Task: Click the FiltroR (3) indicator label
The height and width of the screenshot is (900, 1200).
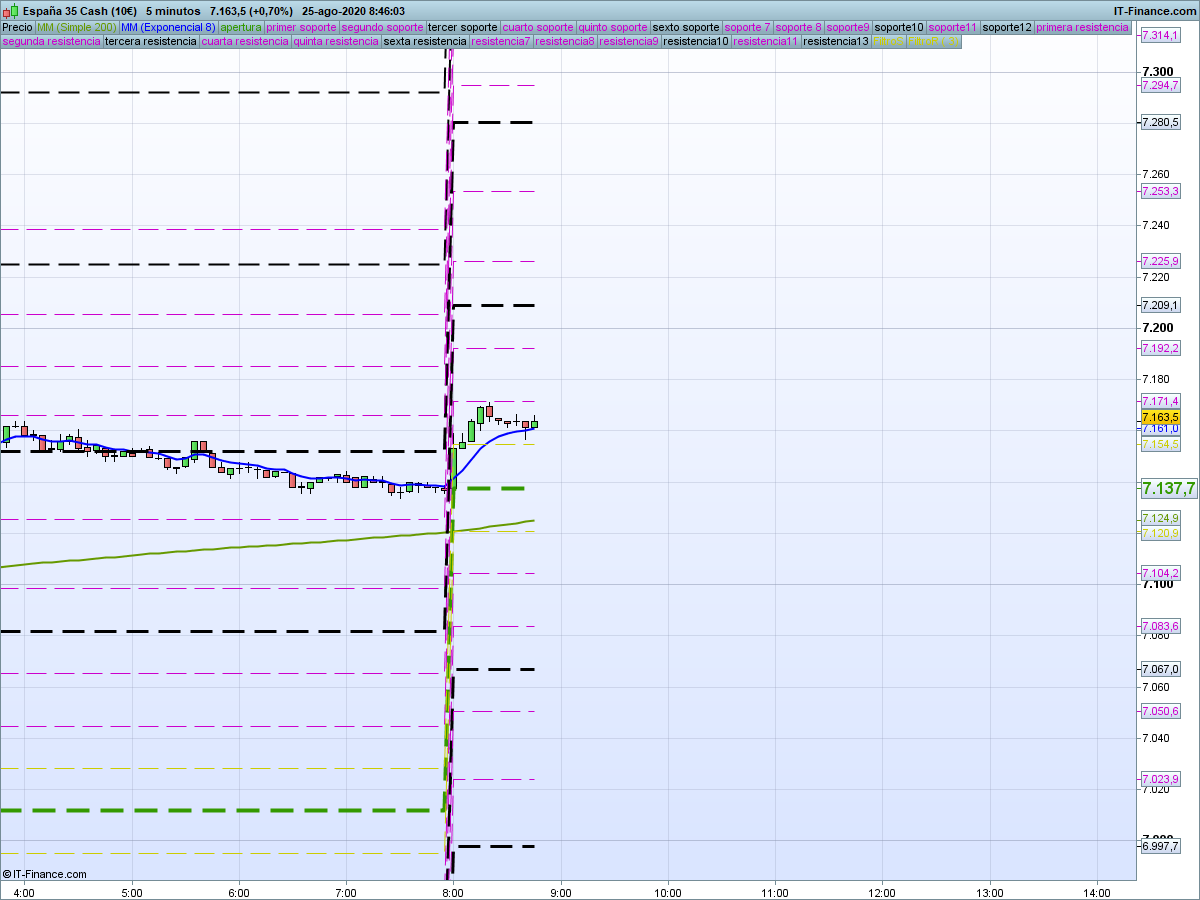Action: 933,42
